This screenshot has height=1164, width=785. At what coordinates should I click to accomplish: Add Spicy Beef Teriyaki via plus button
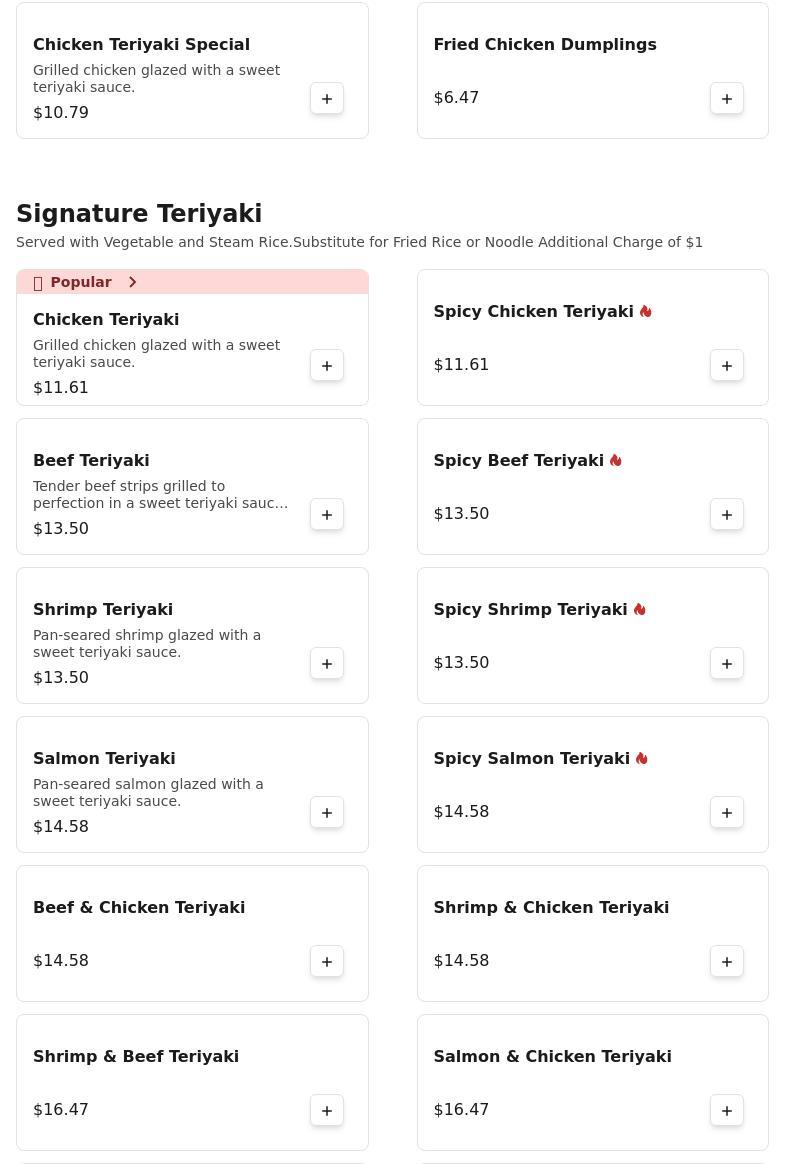pyautogui.click(x=727, y=514)
